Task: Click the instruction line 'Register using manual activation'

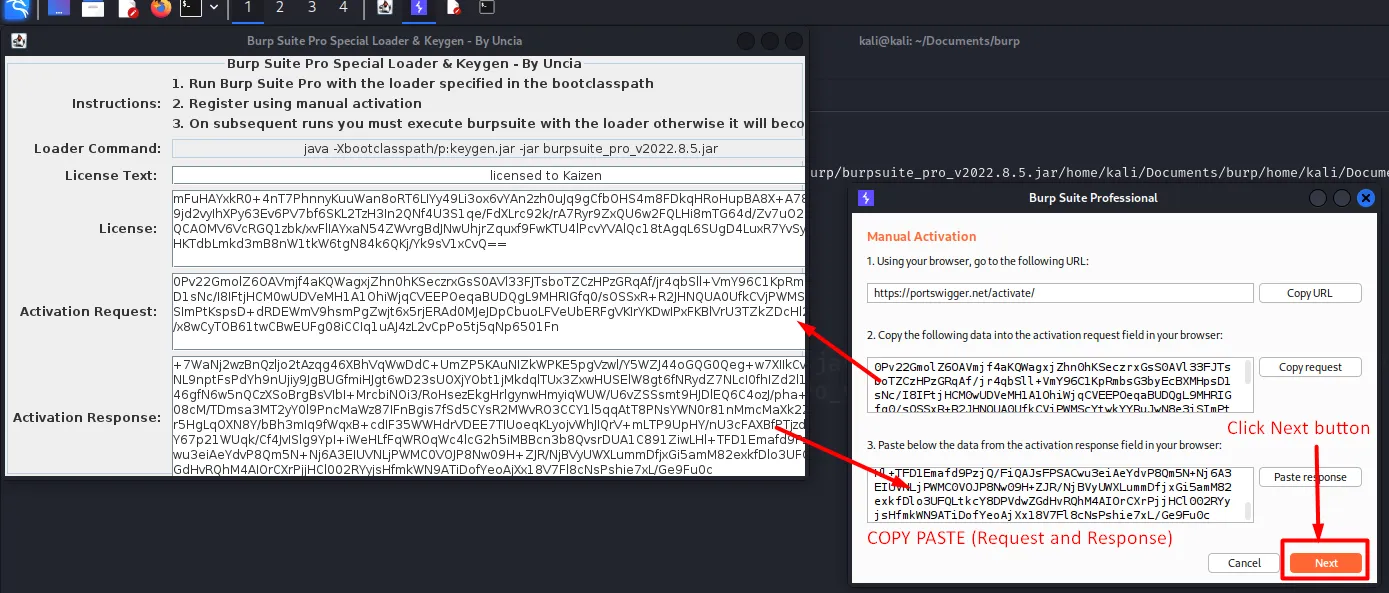Action: (x=297, y=103)
